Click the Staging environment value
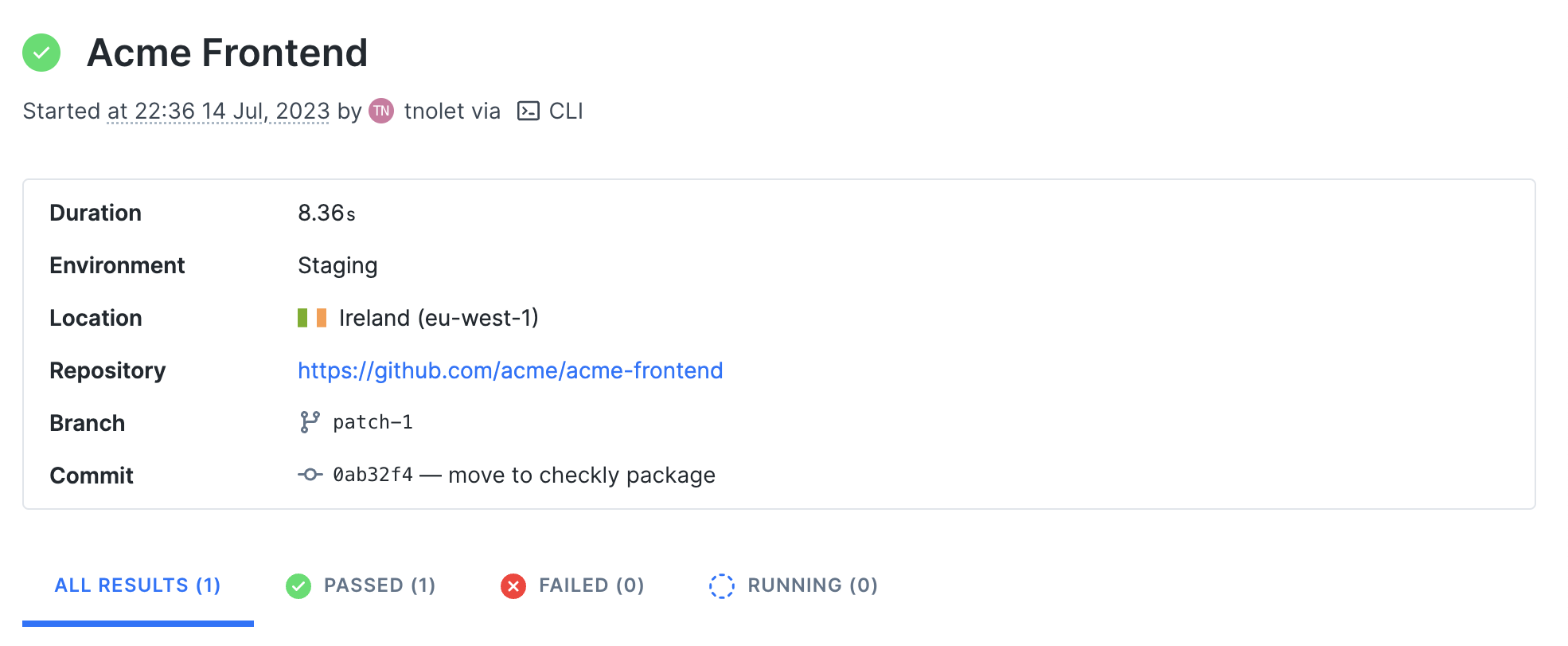Screen dimensions: 1568x646 337,265
